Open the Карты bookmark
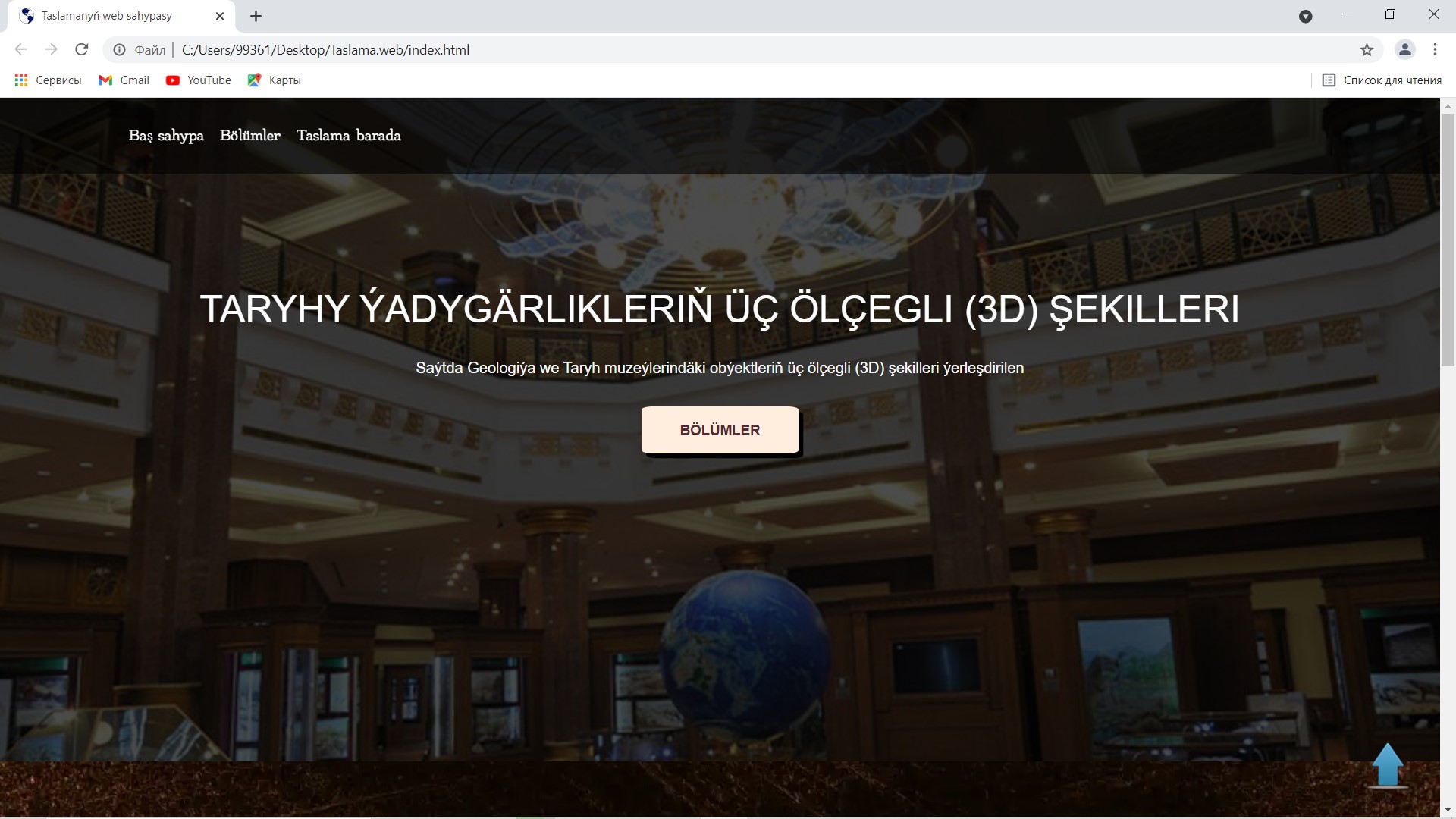1456x819 pixels. click(274, 80)
